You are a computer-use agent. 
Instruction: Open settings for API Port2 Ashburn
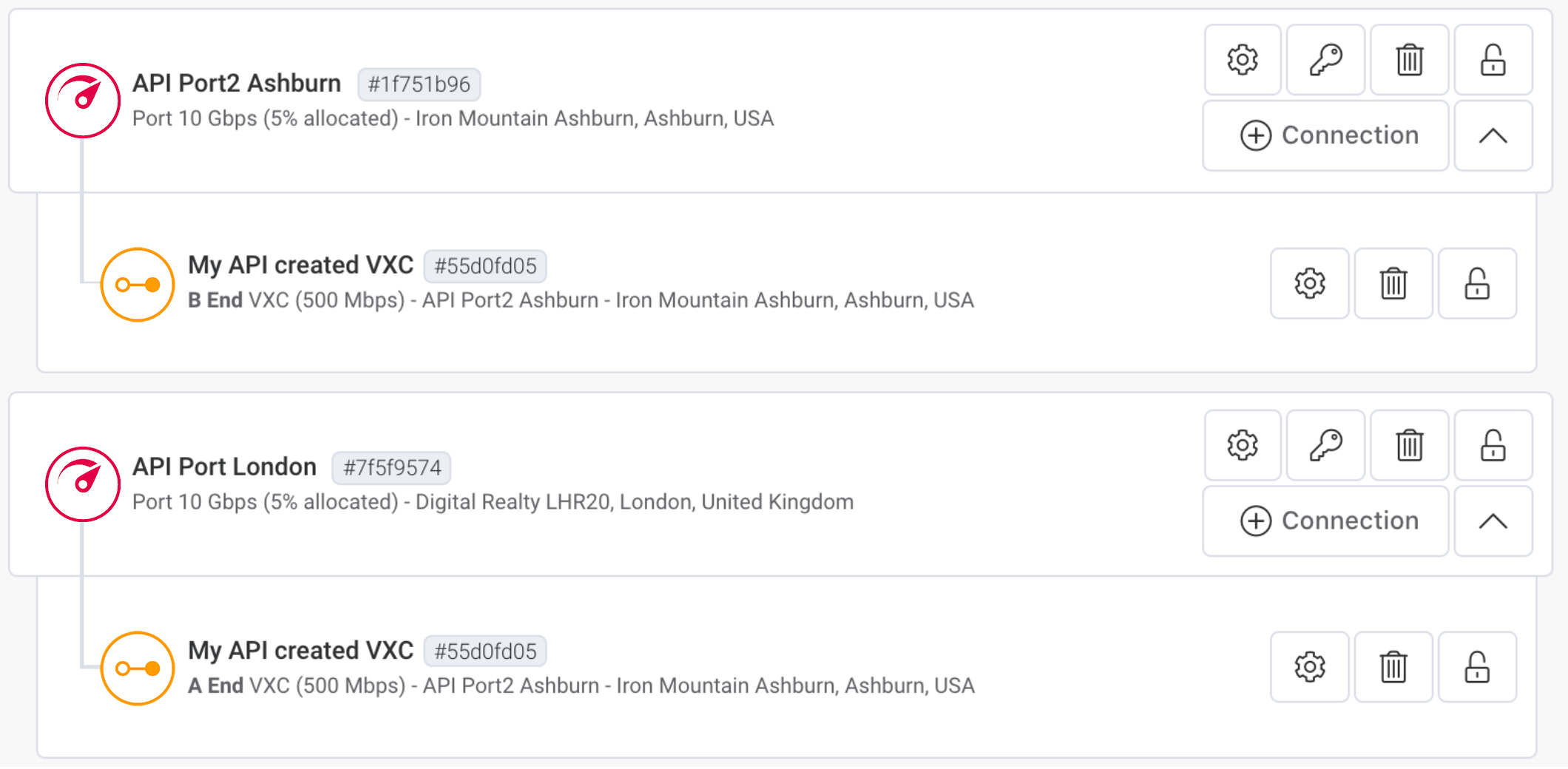pos(1243,60)
